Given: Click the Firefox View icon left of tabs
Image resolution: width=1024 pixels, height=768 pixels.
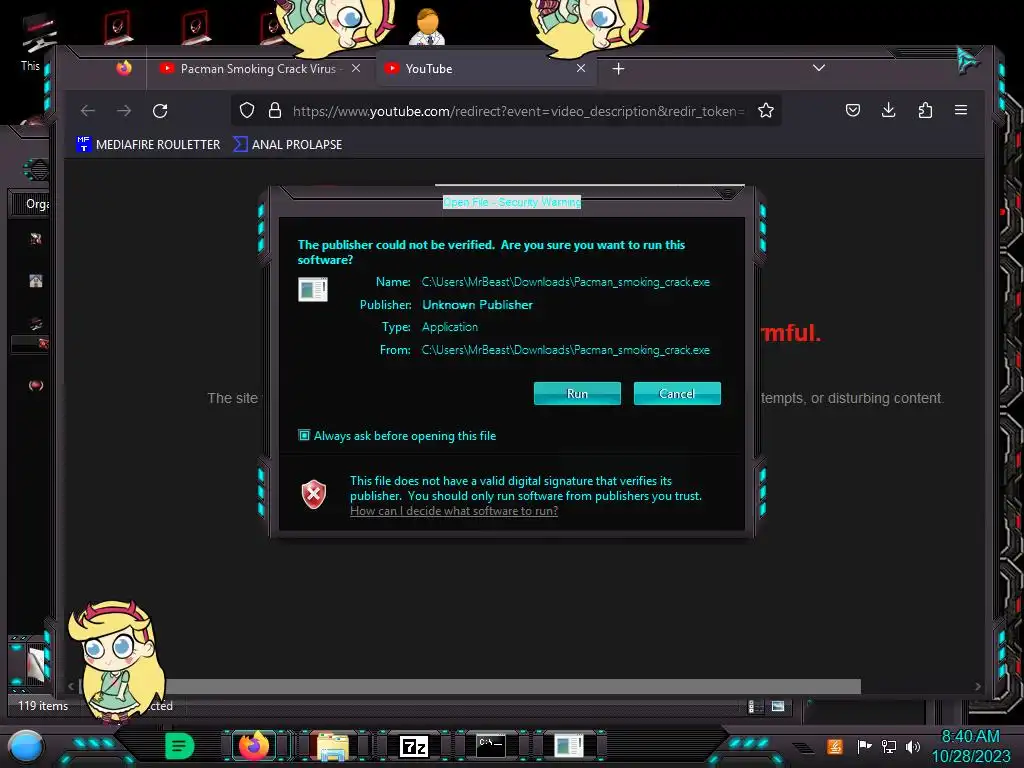Looking at the screenshot, I should pos(124,68).
